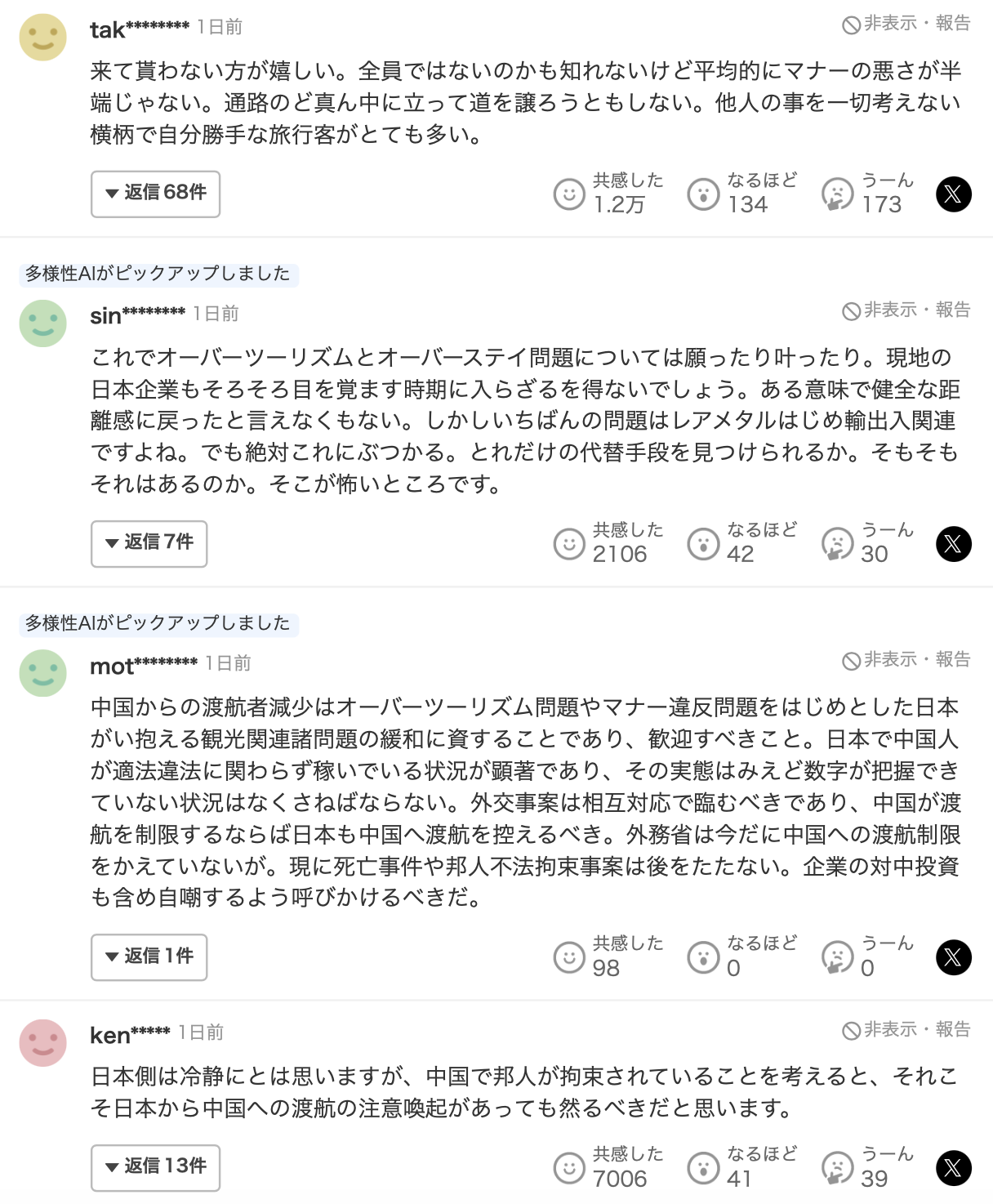
Task: Click ken's pink smiley avatar
Action: 42,1042
